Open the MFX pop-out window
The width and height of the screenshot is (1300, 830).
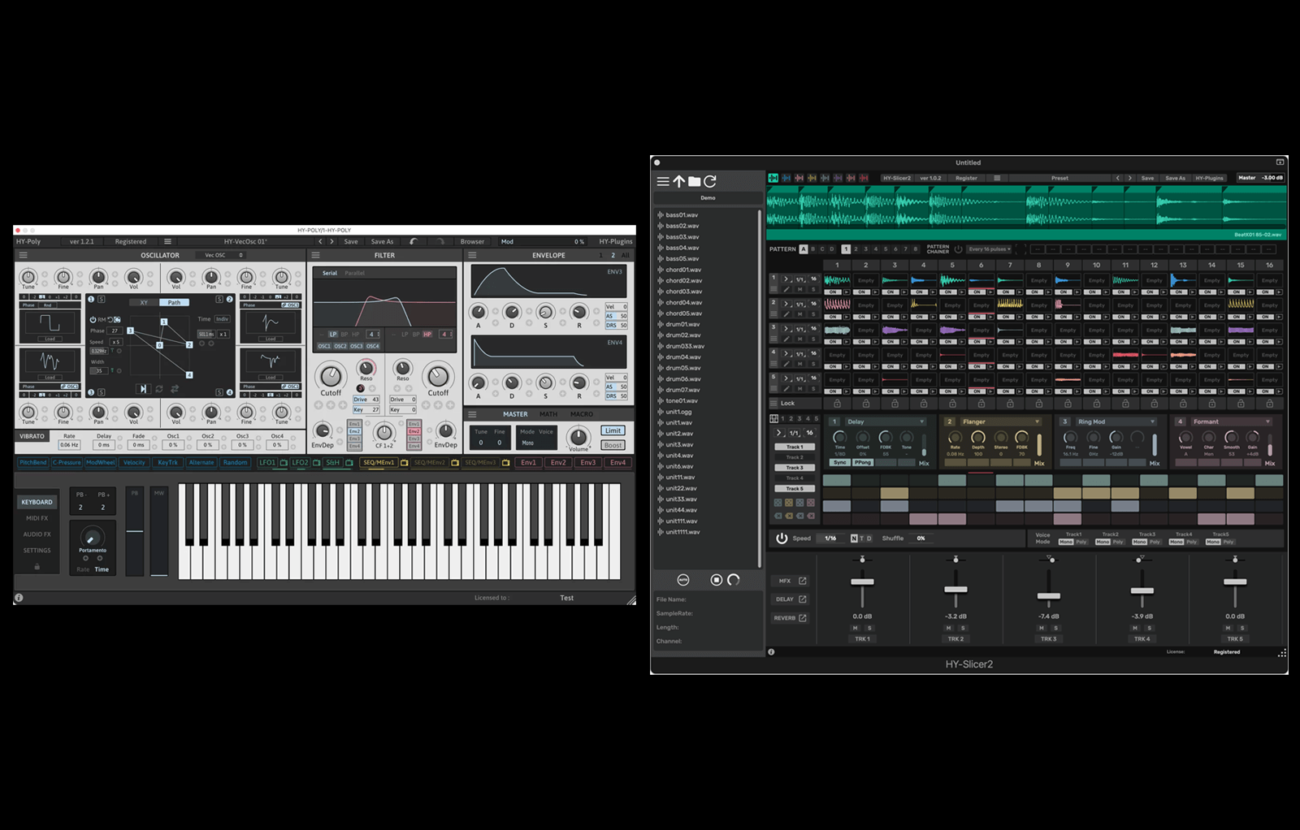pos(801,581)
